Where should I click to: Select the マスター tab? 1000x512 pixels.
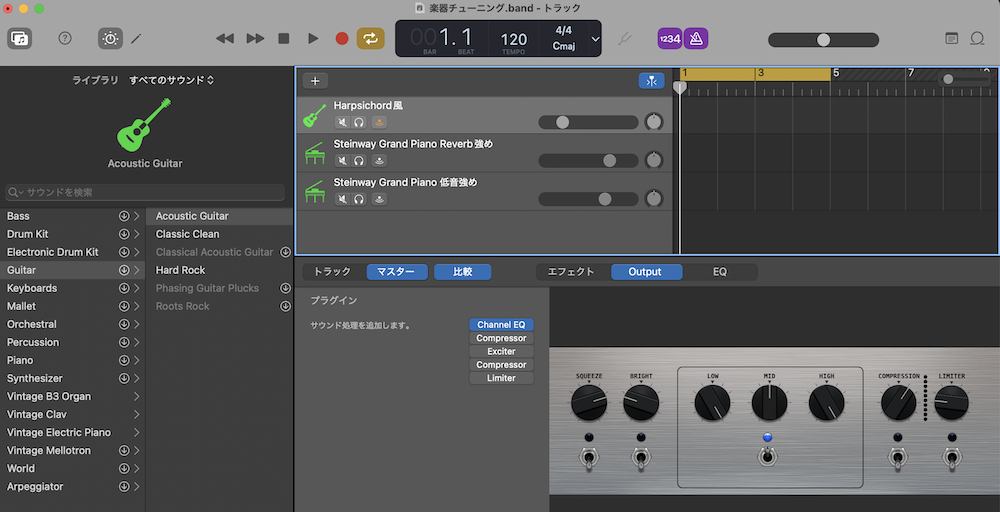(x=397, y=271)
